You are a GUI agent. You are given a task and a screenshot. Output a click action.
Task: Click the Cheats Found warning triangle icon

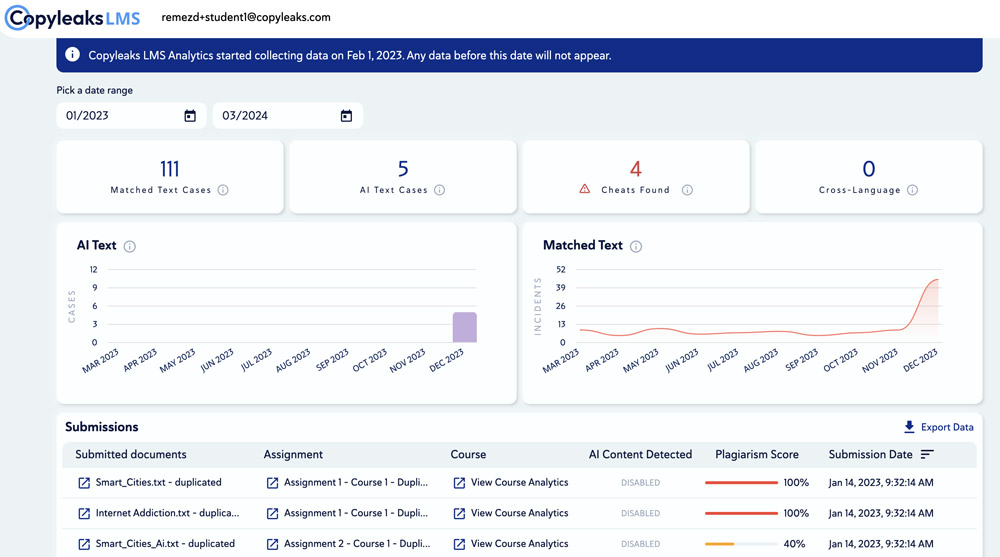(585, 189)
